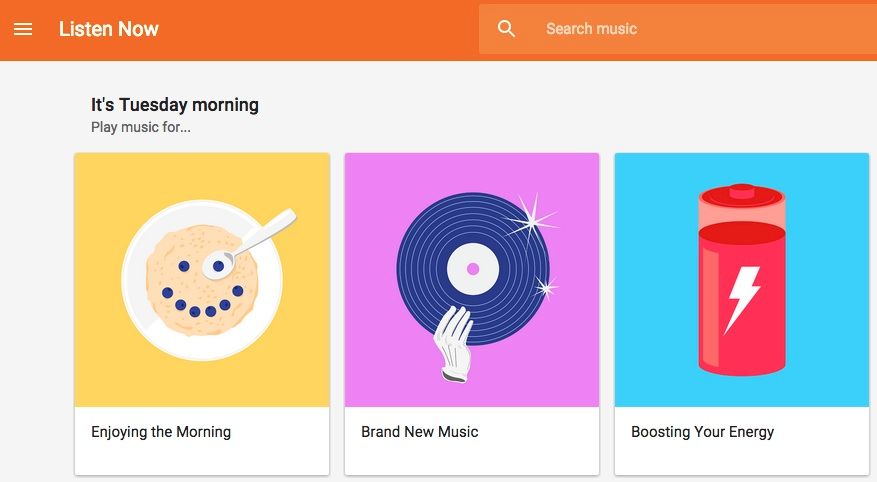
Task: Select the red battery artwork
Action: [742, 280]
